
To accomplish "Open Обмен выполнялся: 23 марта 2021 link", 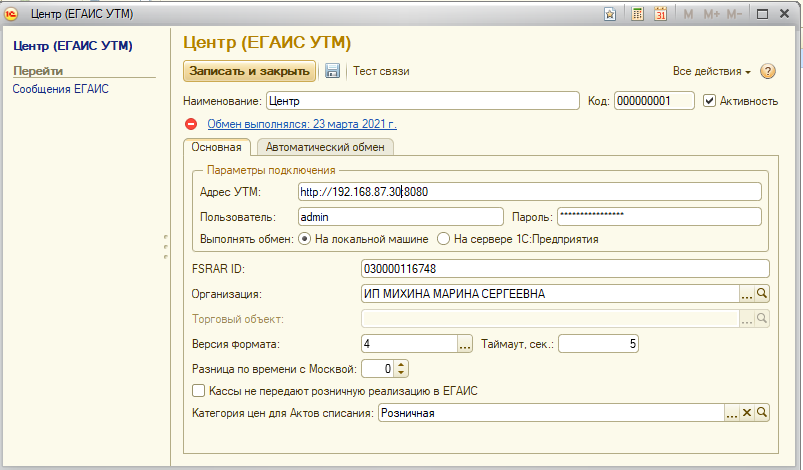I will [302, 124].
